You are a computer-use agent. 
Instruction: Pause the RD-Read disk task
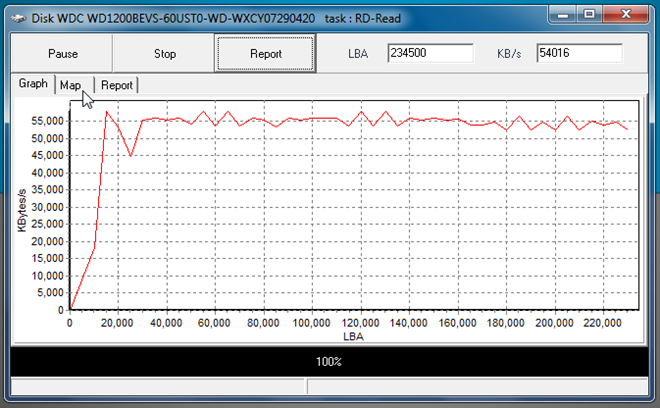pyautogui.click(x=62, y=53)
